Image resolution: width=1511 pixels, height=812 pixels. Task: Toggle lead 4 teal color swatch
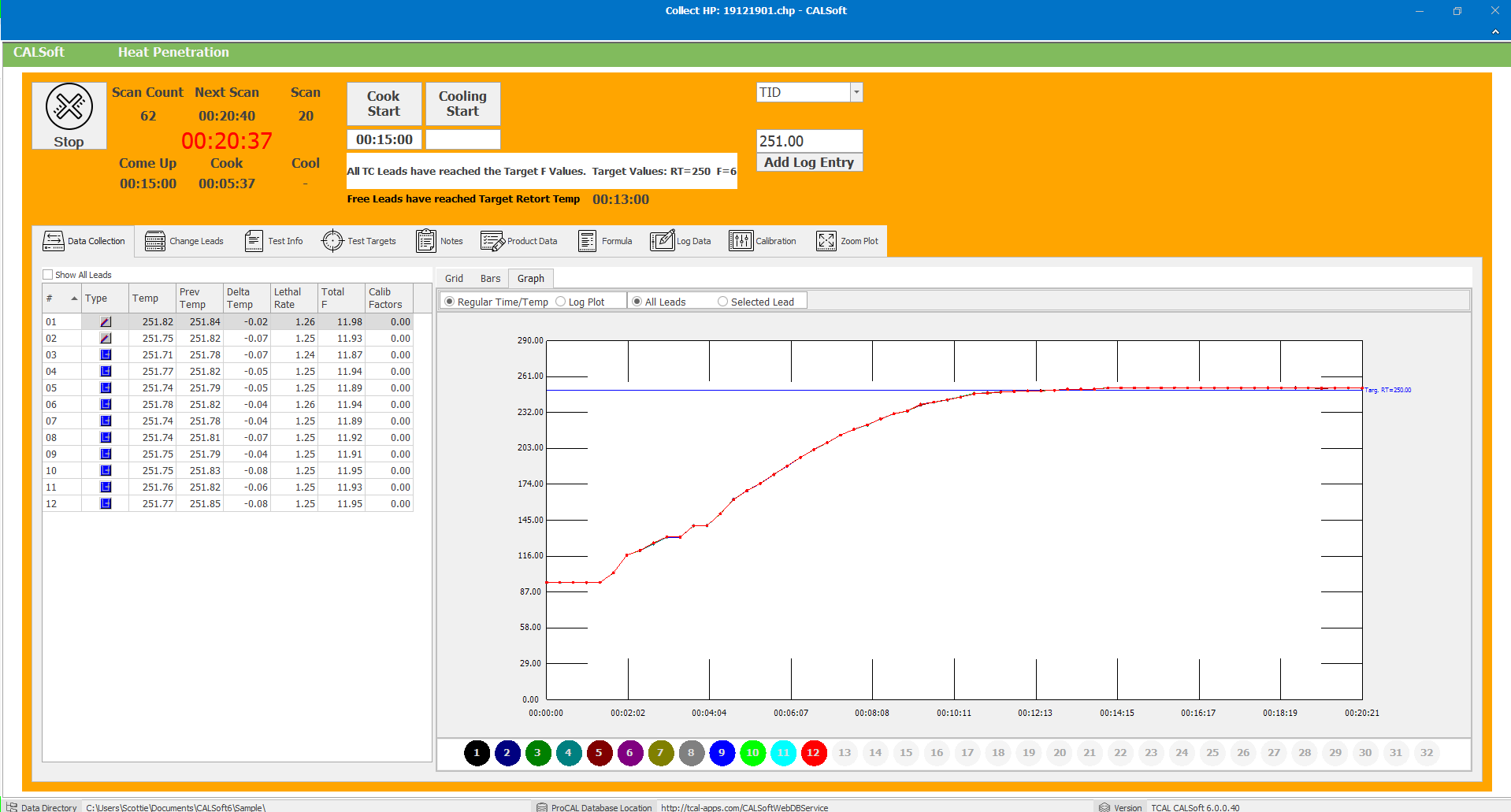[x=569, y=753]
